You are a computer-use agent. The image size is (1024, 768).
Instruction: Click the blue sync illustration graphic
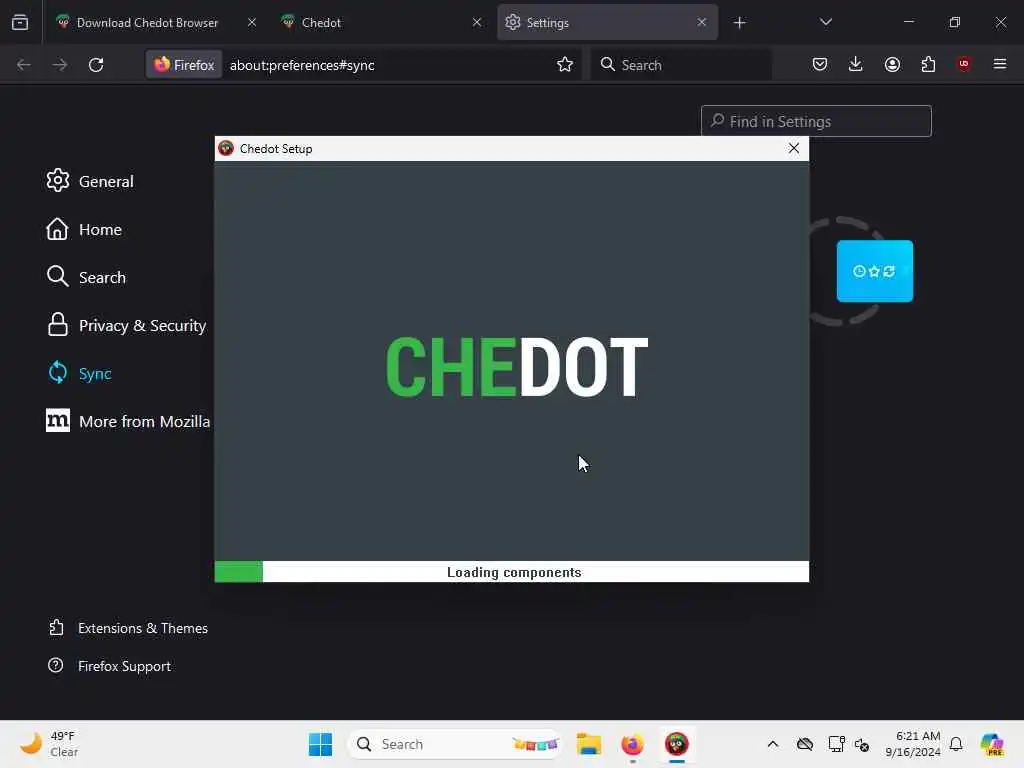click(x=874, y=271)
